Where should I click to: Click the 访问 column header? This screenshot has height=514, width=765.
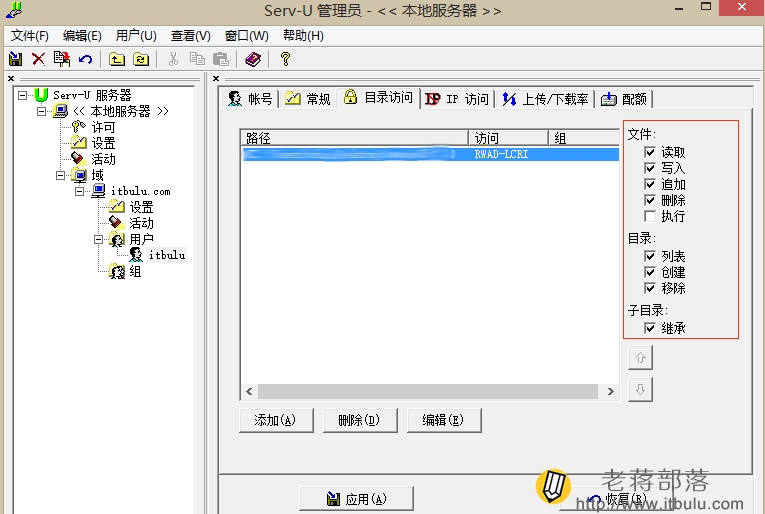coord(508,138)
